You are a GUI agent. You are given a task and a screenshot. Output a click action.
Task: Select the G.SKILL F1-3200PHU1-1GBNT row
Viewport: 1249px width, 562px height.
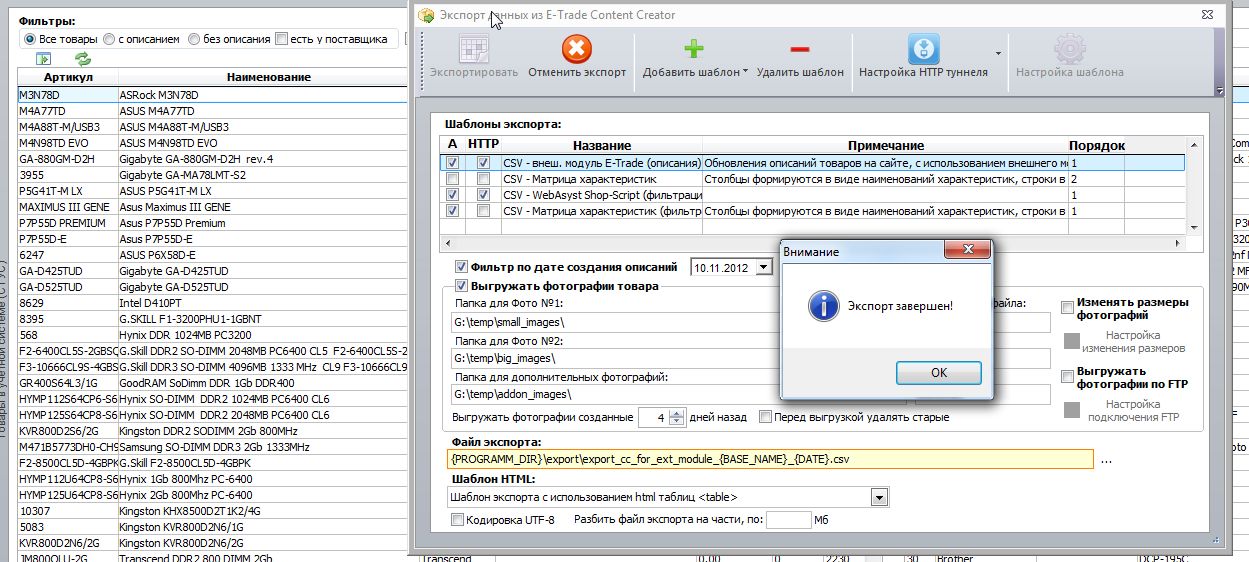[x=213, y=318]
